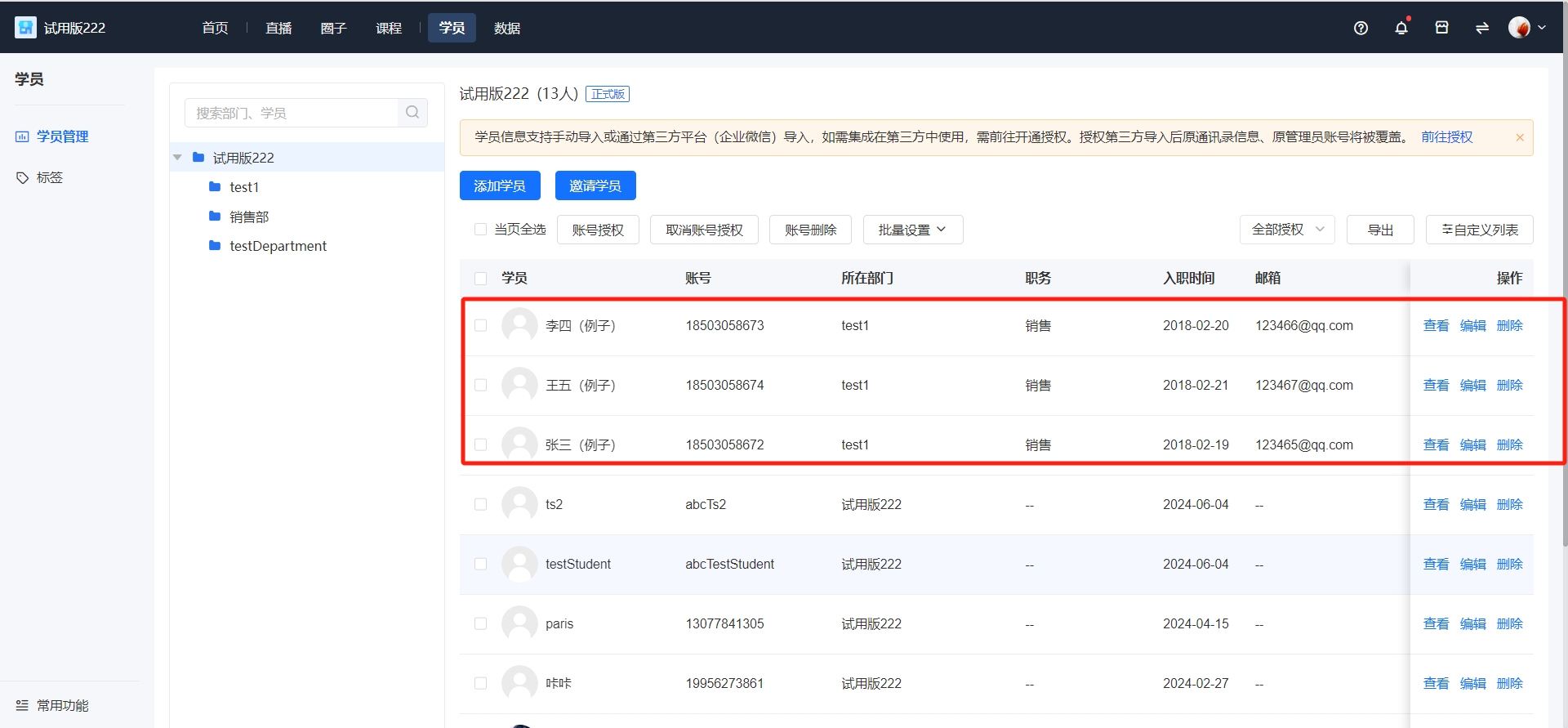Select checkbox for paris row

click(480, 623)
